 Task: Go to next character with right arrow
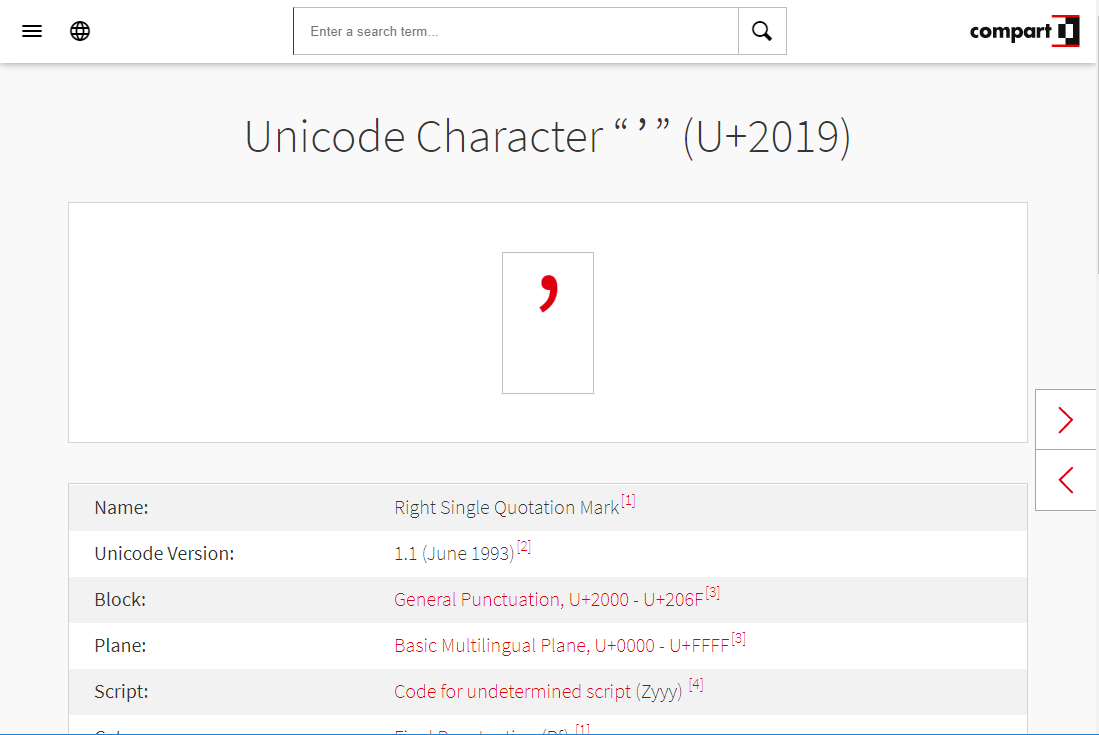click(1066, 420)
